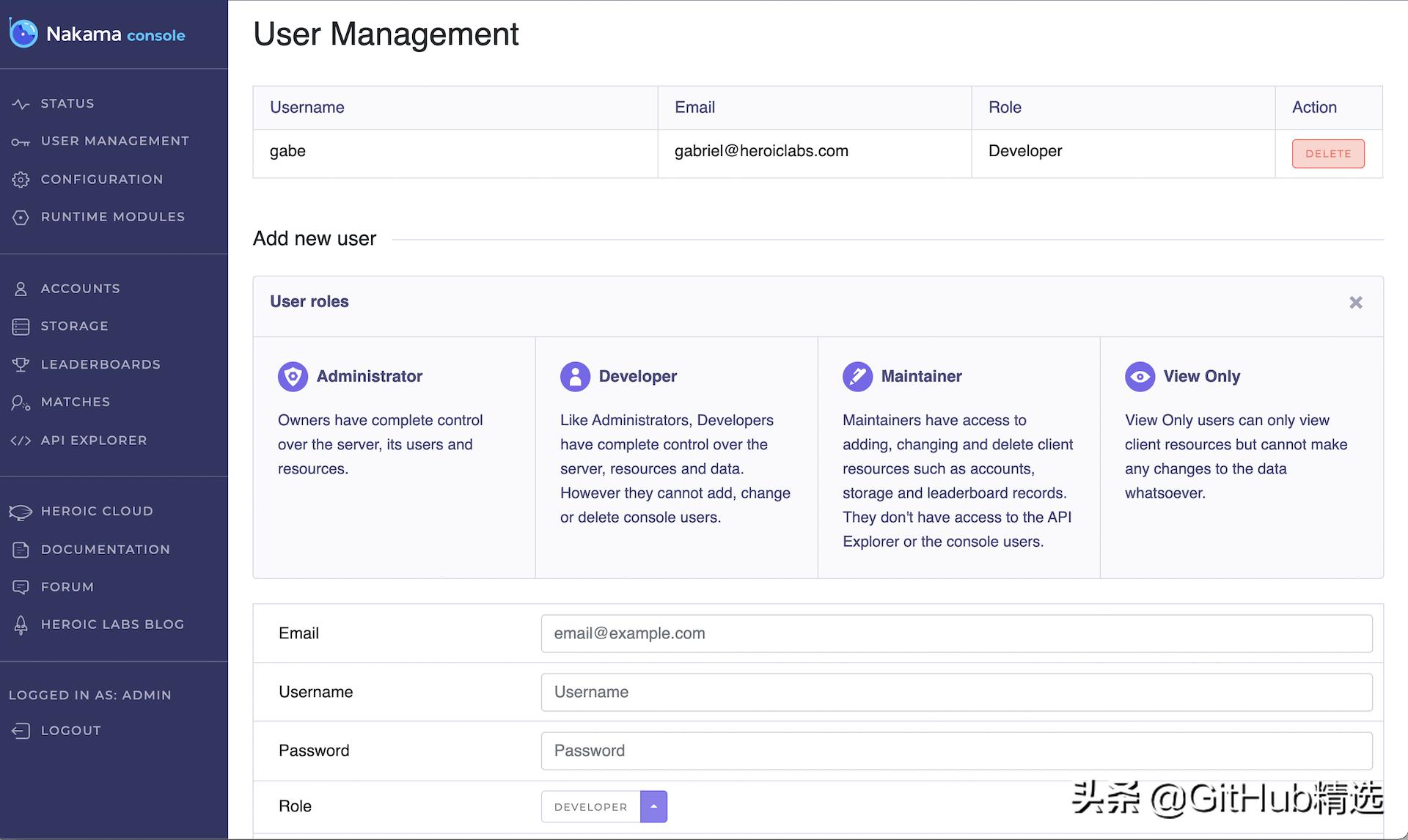Click the Nakama console logo icon

pos(23,33)
